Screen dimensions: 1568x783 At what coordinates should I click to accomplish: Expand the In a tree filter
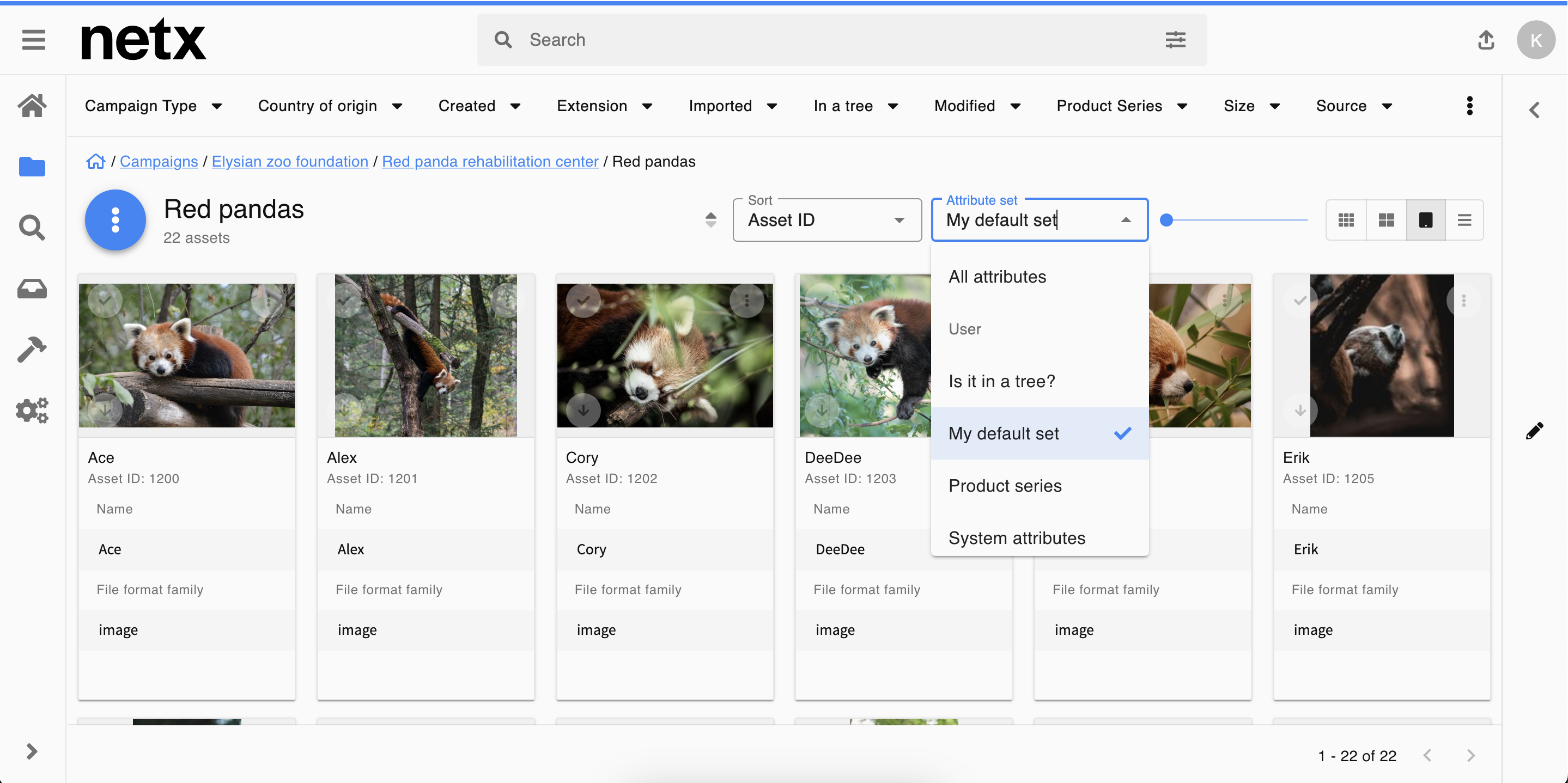click(856, 106)
